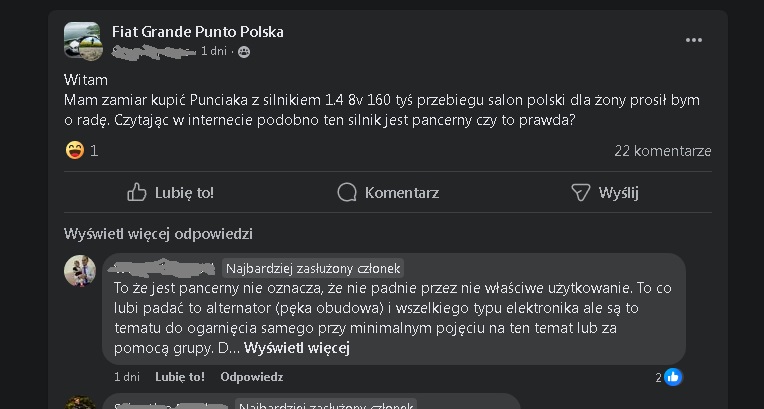This screenshot has height=409, width=764.
Task: Click the speech bubble Komentarz icon
Action: (x=347, y=192)
